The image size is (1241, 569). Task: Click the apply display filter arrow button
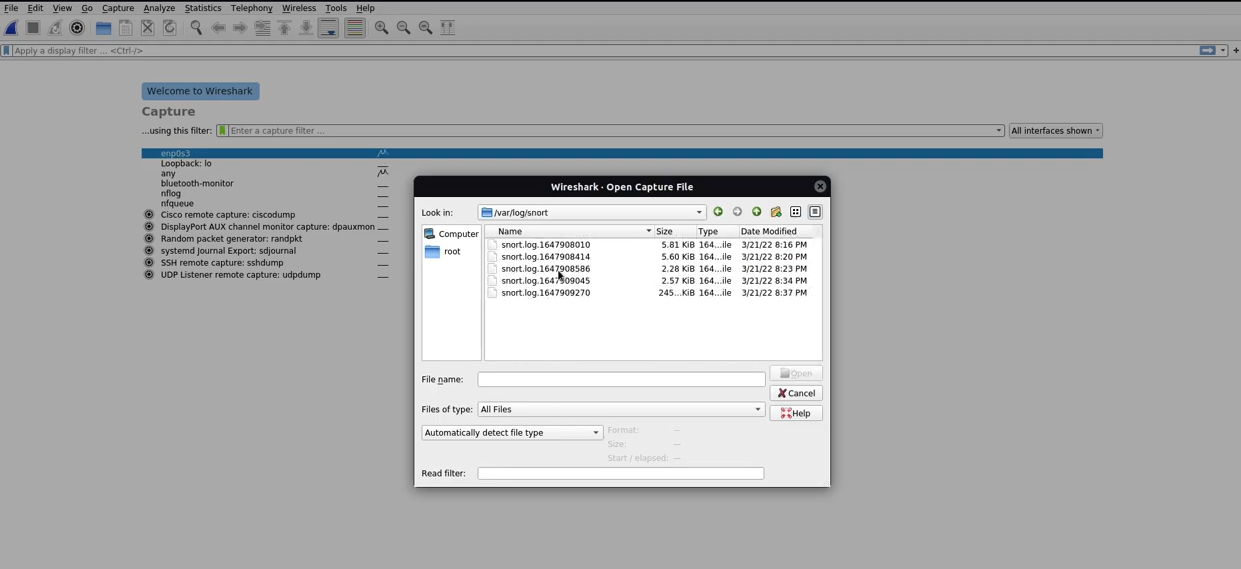1207,50
